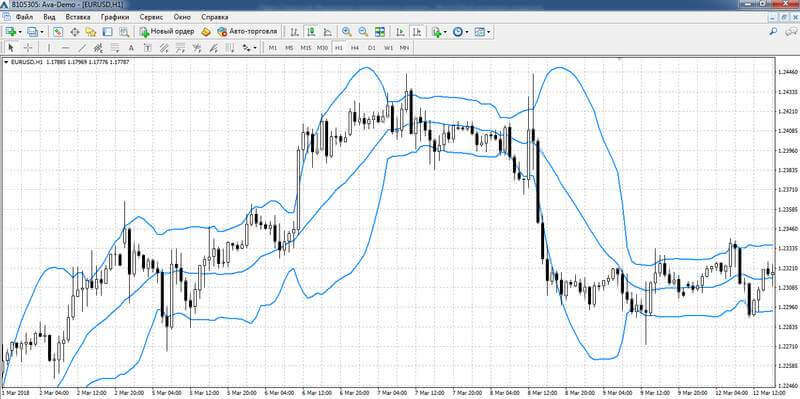Open the Data Window panel
The height and width of the screenshot is (399, 800).
(74, 32)
